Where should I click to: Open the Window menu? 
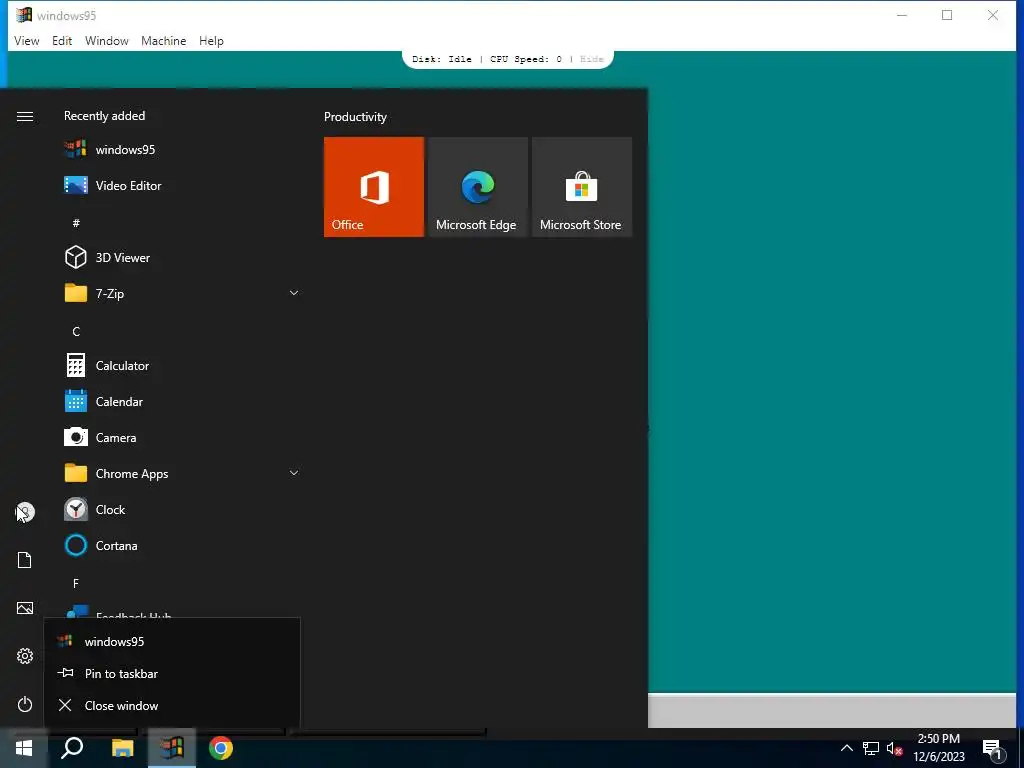(106, 40)
